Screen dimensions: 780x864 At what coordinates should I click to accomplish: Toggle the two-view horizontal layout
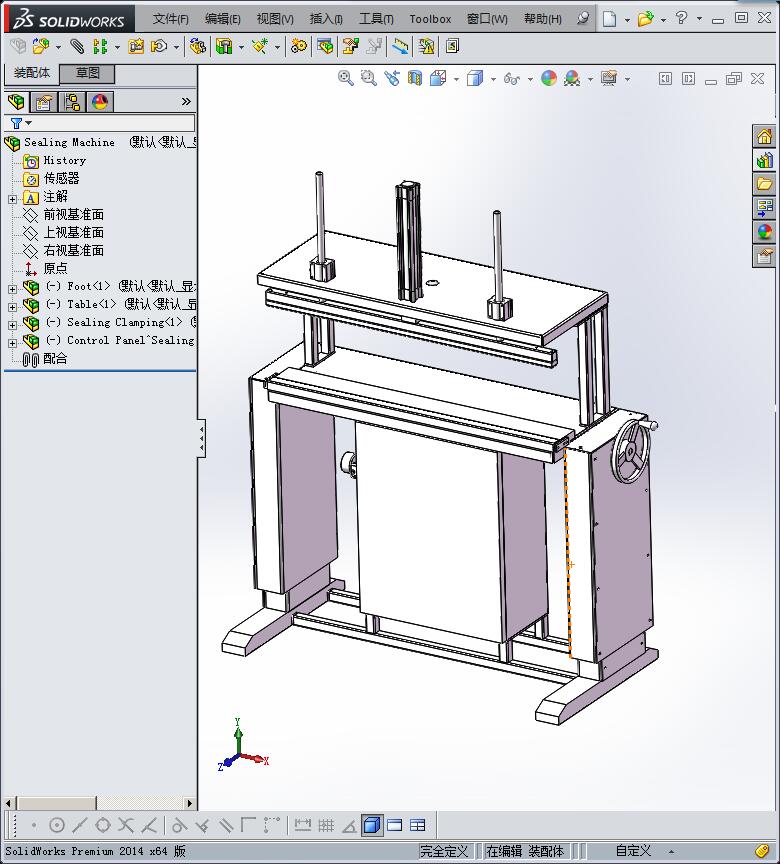(395, 825)
